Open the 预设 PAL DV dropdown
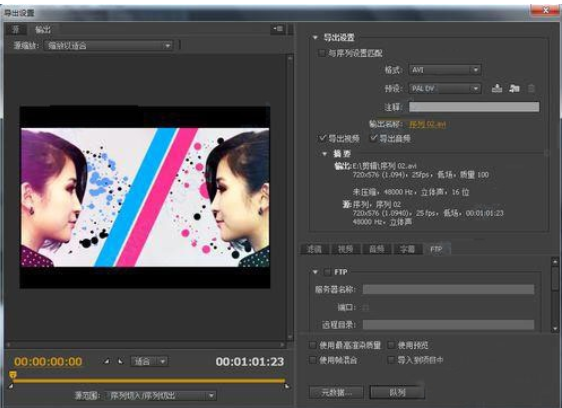Screen dimensions: 562x408 coord(444,88)
